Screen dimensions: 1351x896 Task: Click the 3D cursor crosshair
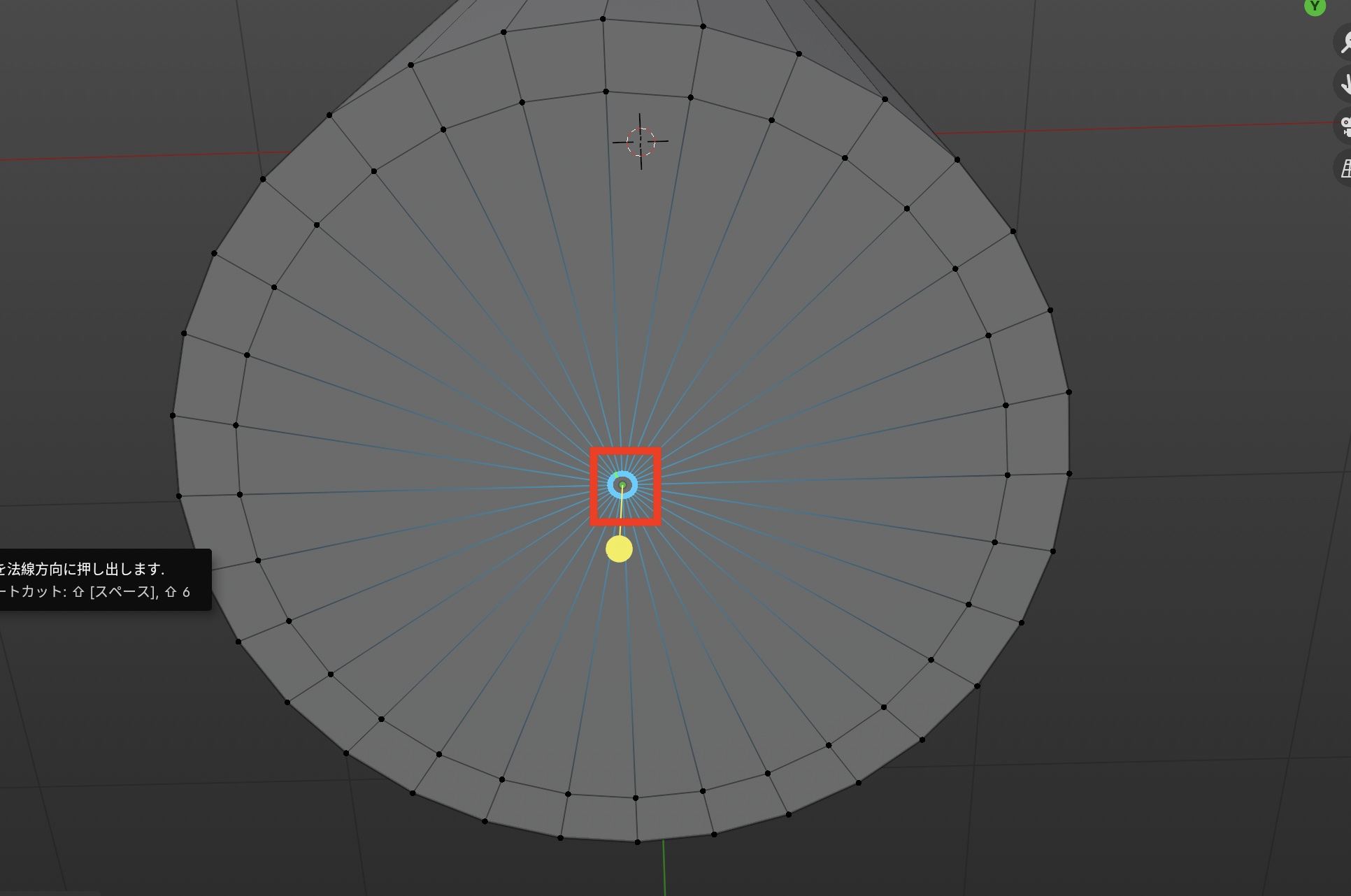pos(641,142)
